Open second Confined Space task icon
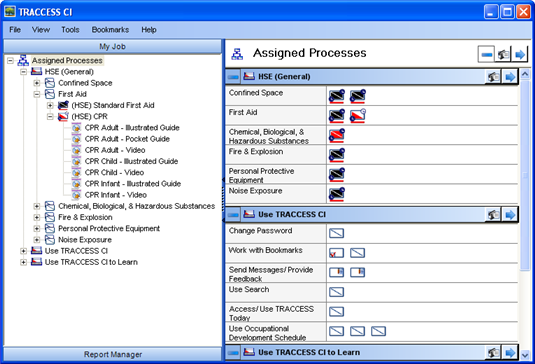The height and width of the screenshot is (364, 535). click(358, 96)
